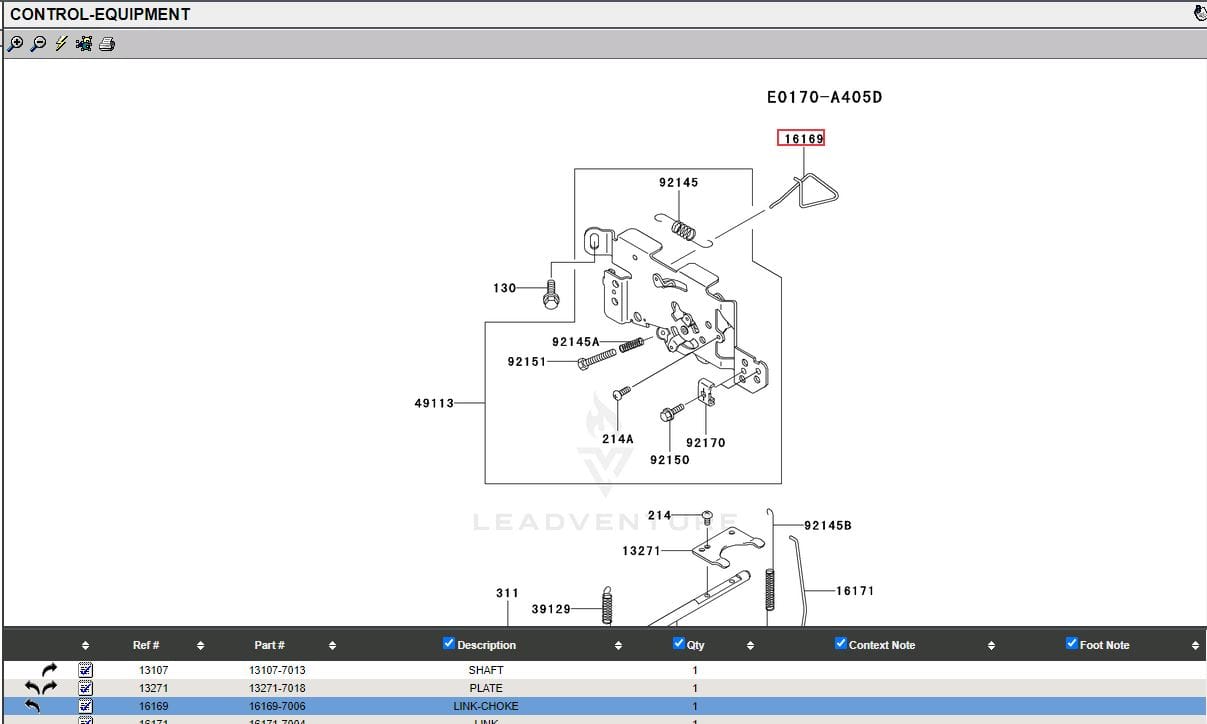Click the icon right of zoom-lightning tools
The height and width of the screenshot is (724, 1207).
tap(84, 44)
